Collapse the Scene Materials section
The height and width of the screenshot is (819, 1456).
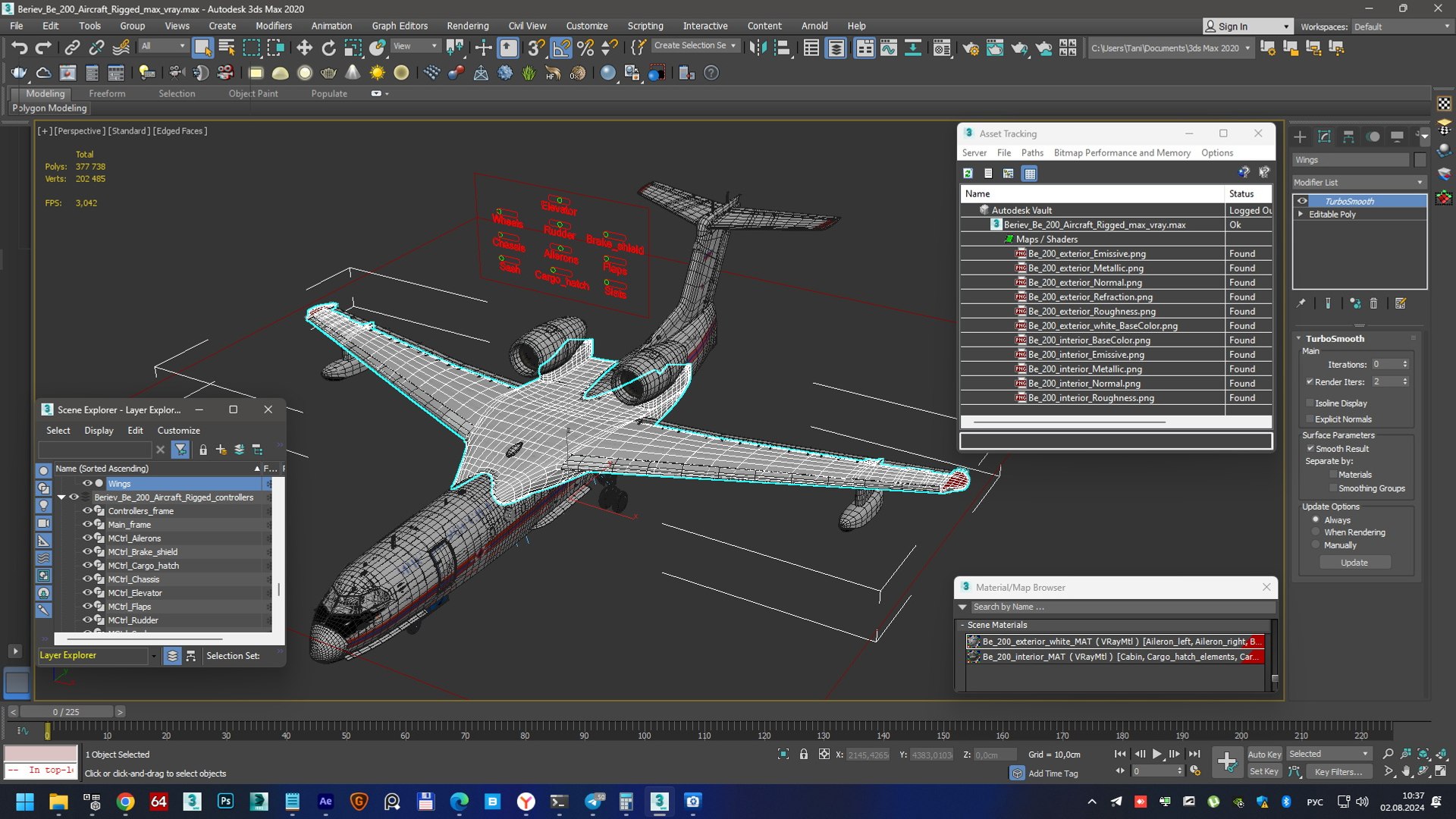[x=962, y=625]
